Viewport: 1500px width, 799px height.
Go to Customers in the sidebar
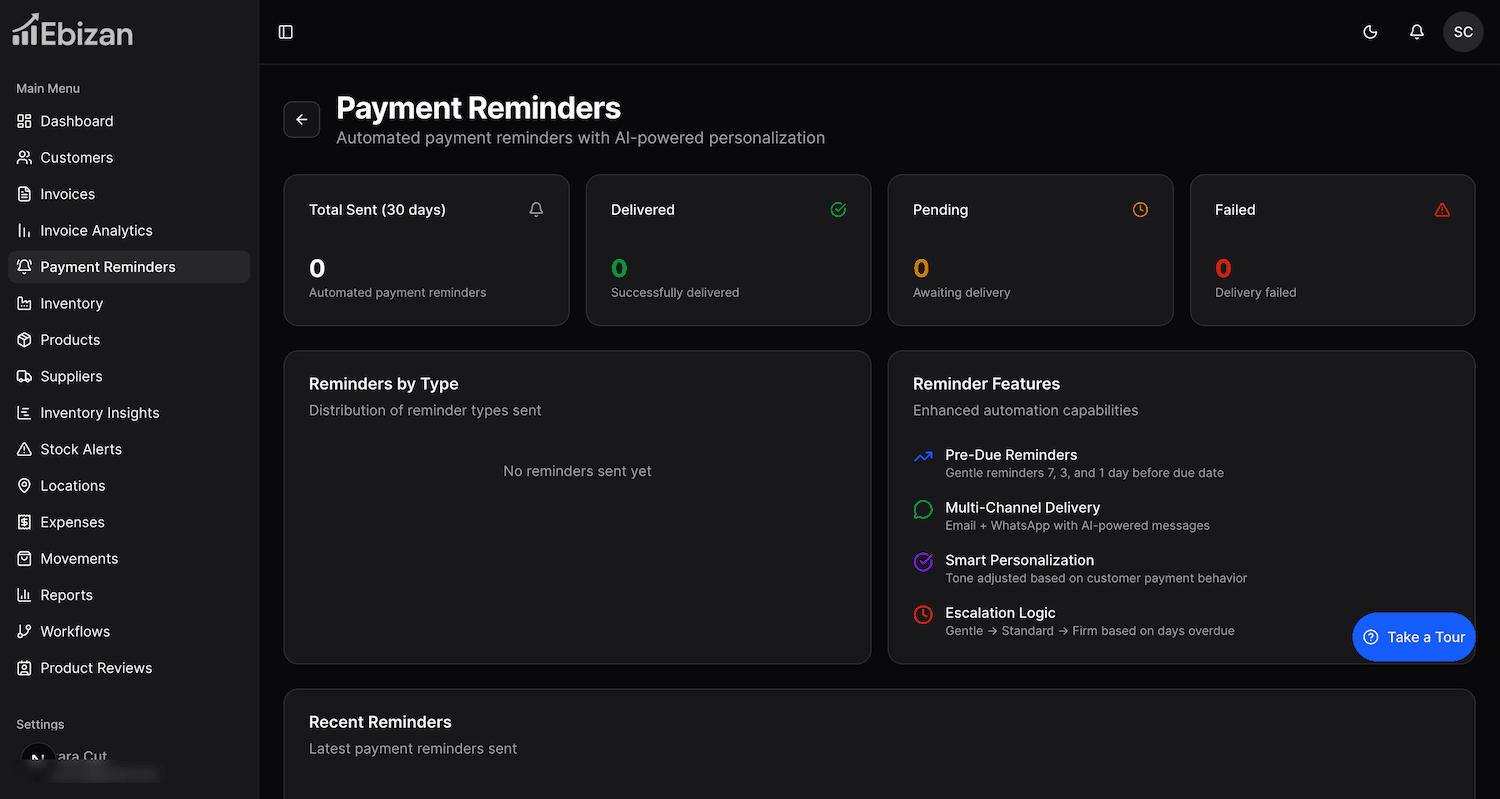click(76, 158)
